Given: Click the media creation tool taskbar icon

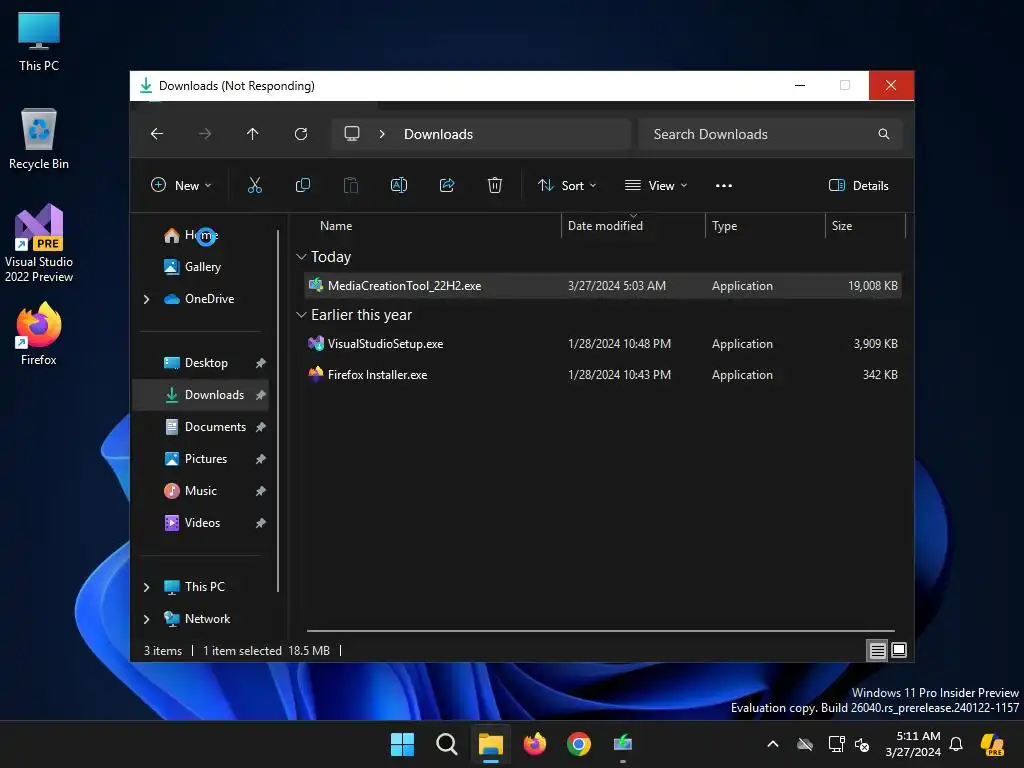Looking at the screenshot, I should [623, 744].
